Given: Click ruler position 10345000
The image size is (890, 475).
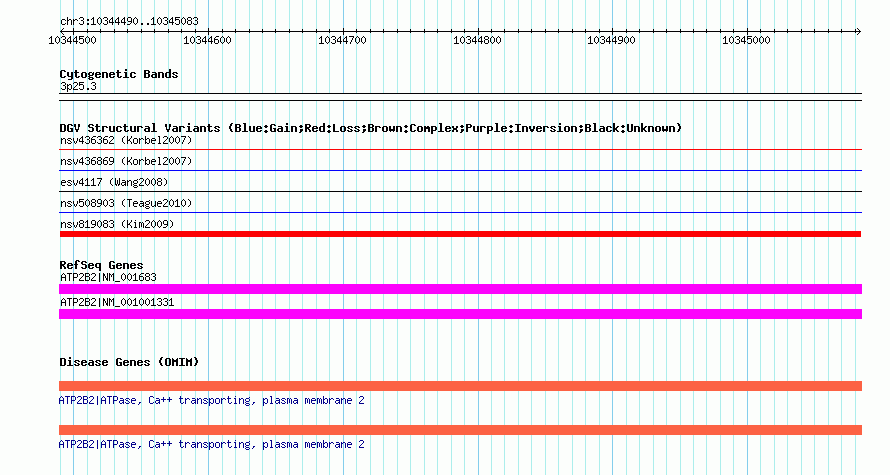Looking at the screenshot, I should (x=746, y=40).
